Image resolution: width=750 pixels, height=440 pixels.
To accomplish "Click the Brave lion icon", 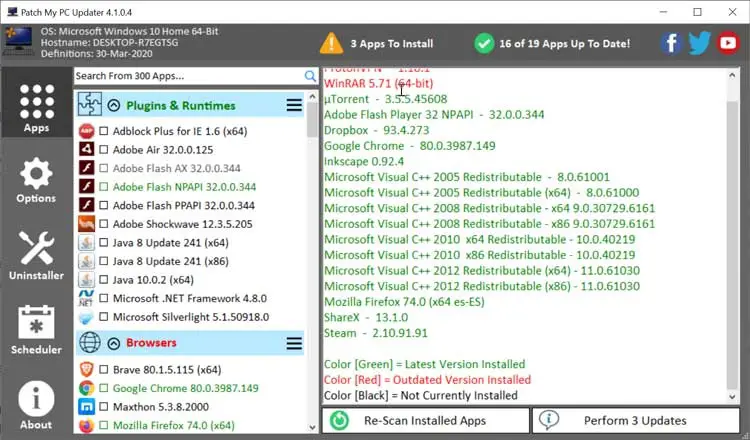I will coord(87,369).
